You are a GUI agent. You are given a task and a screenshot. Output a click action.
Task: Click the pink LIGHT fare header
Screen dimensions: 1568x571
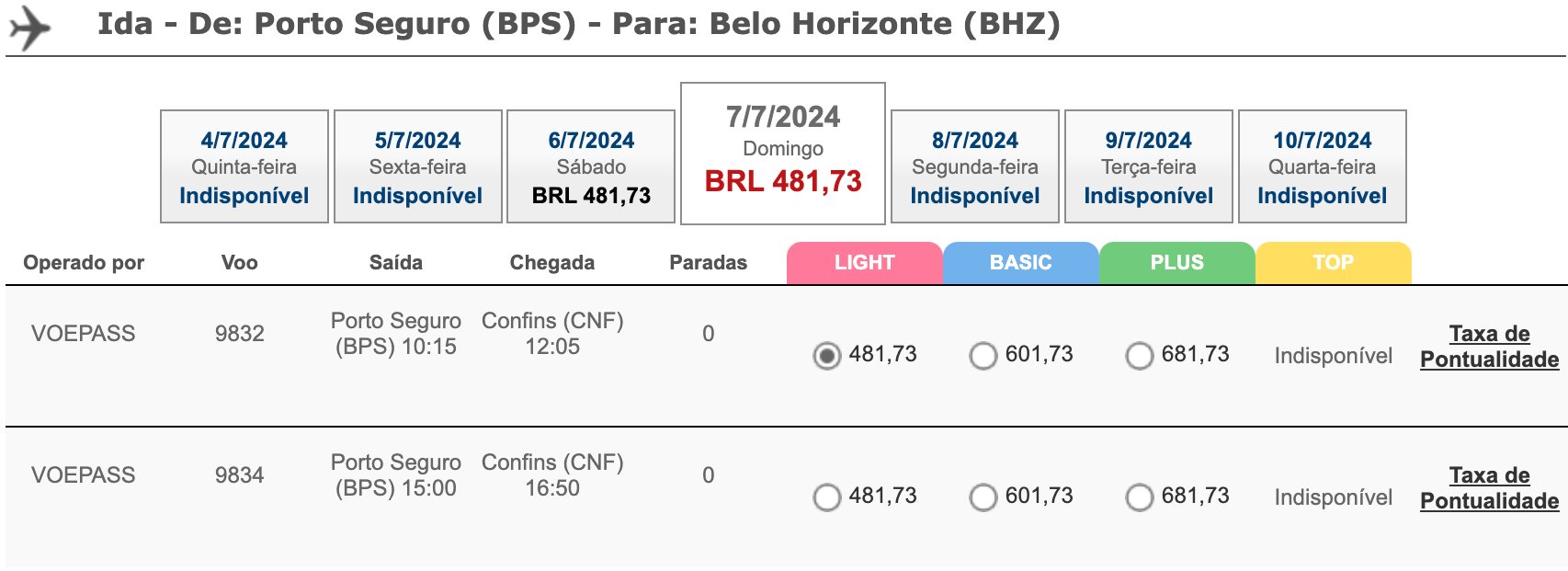click(865, 263)
